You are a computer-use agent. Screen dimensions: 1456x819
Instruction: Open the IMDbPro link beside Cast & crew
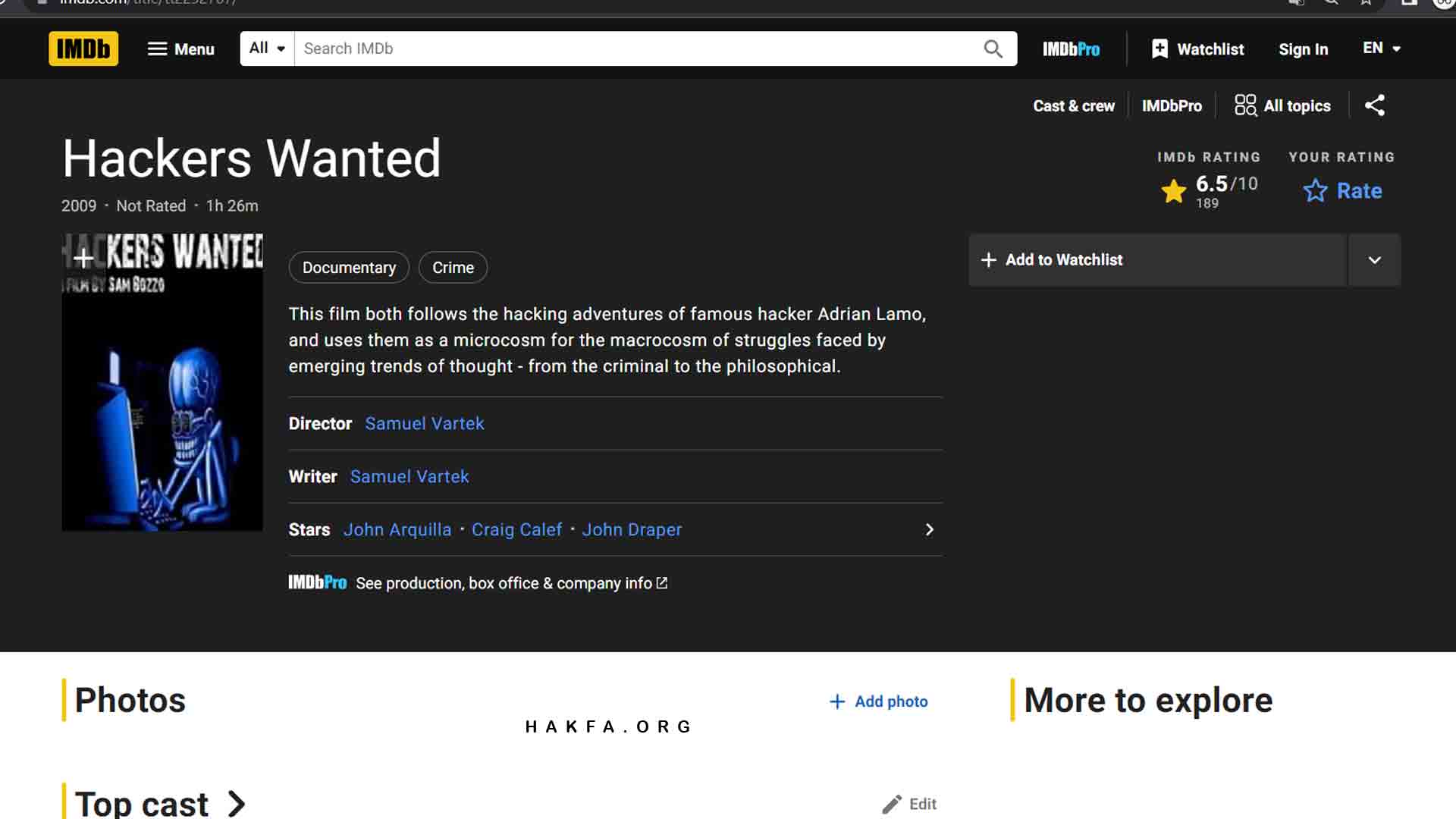[x=1172, y=106]
